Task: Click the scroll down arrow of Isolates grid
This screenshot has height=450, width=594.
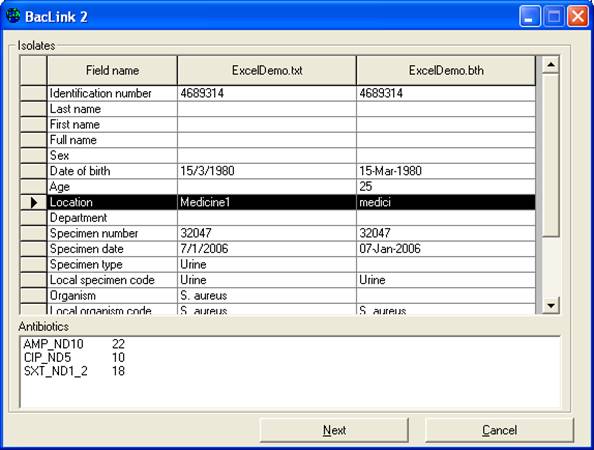Action: pos(551,305)
